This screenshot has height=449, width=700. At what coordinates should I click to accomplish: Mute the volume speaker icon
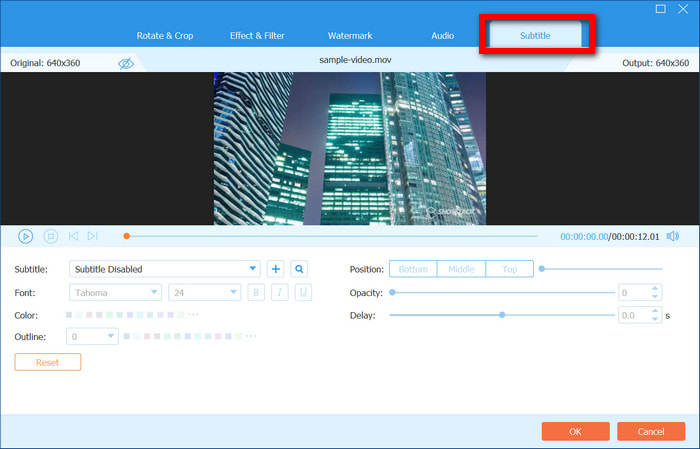(673, 236)
